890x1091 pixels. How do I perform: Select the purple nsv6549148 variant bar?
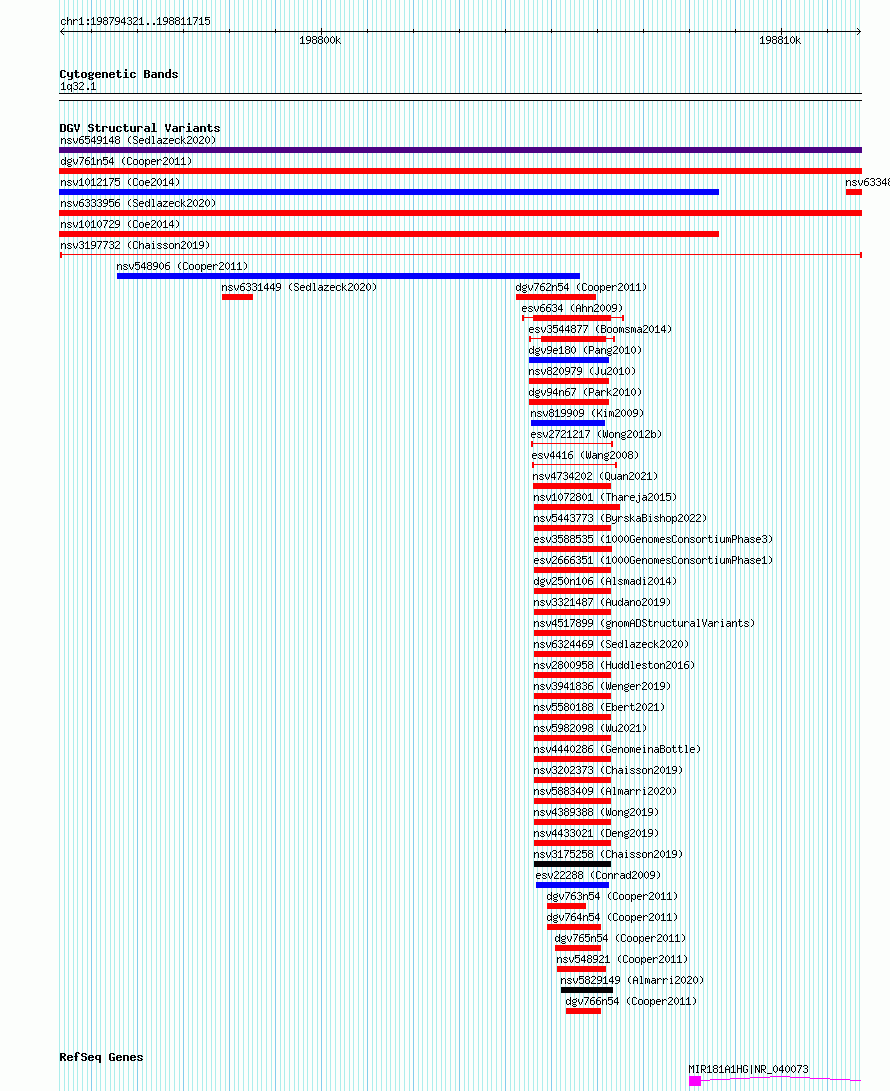click(461, 150)
